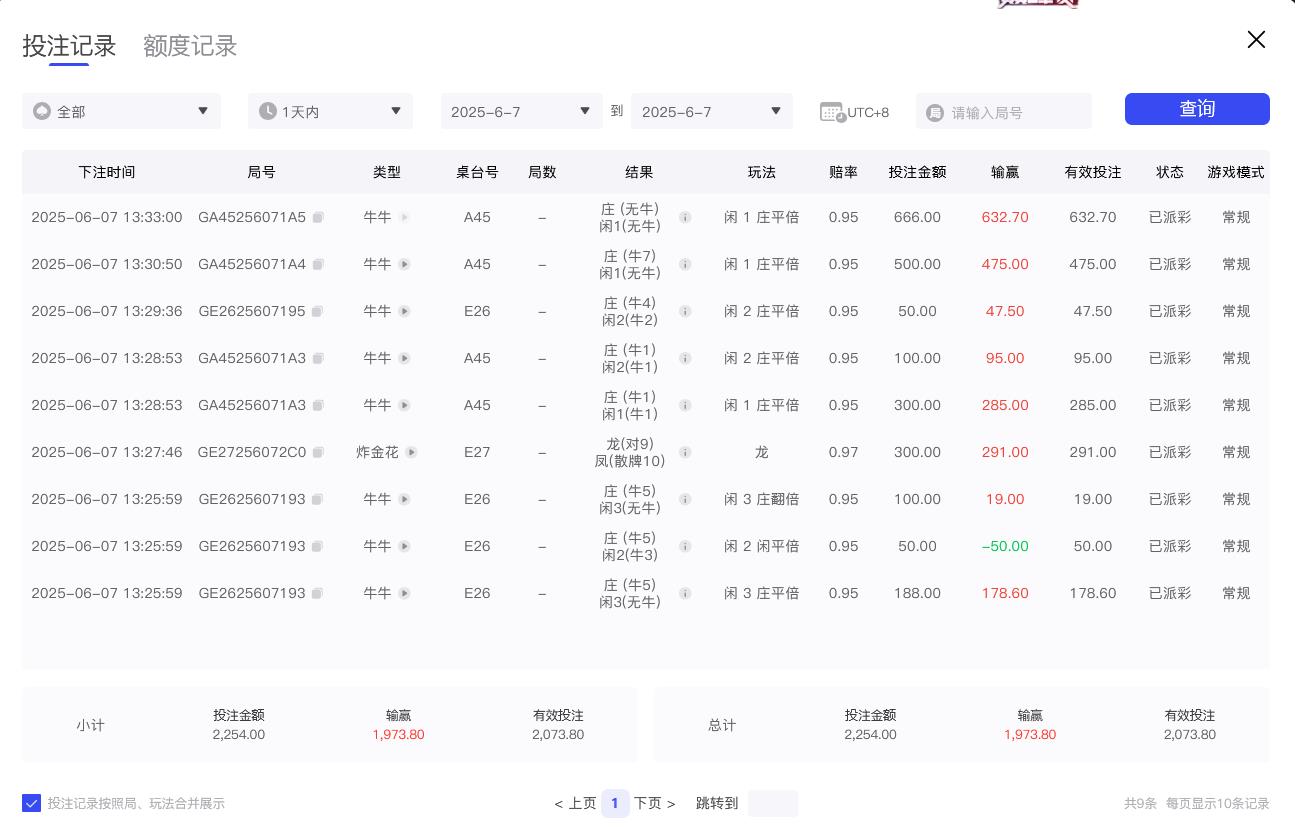The height and width of the screenshot is (828, 1295).
Task: Open result details for 龙(对9) row
Action: click(685, 452)
